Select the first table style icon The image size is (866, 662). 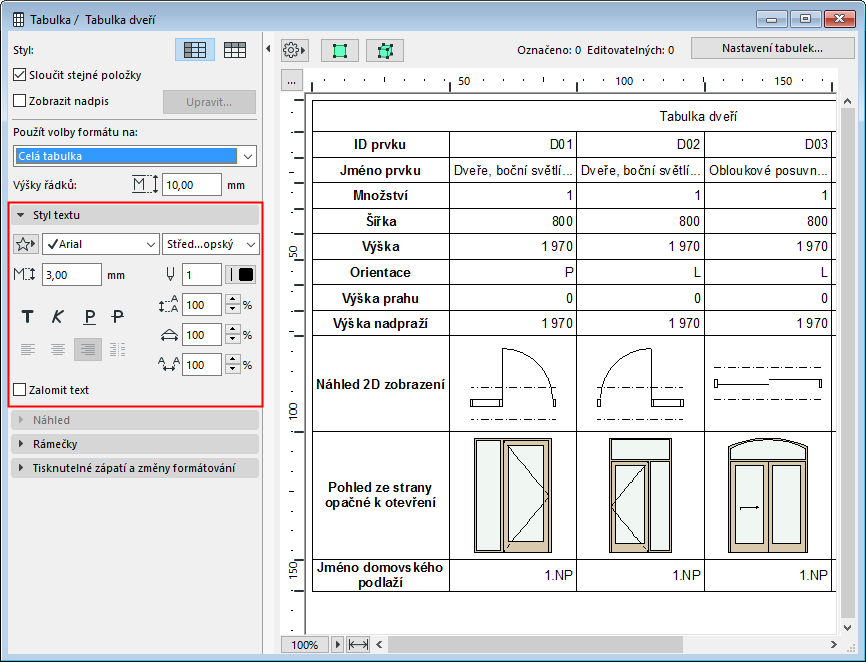coord(194,49)
